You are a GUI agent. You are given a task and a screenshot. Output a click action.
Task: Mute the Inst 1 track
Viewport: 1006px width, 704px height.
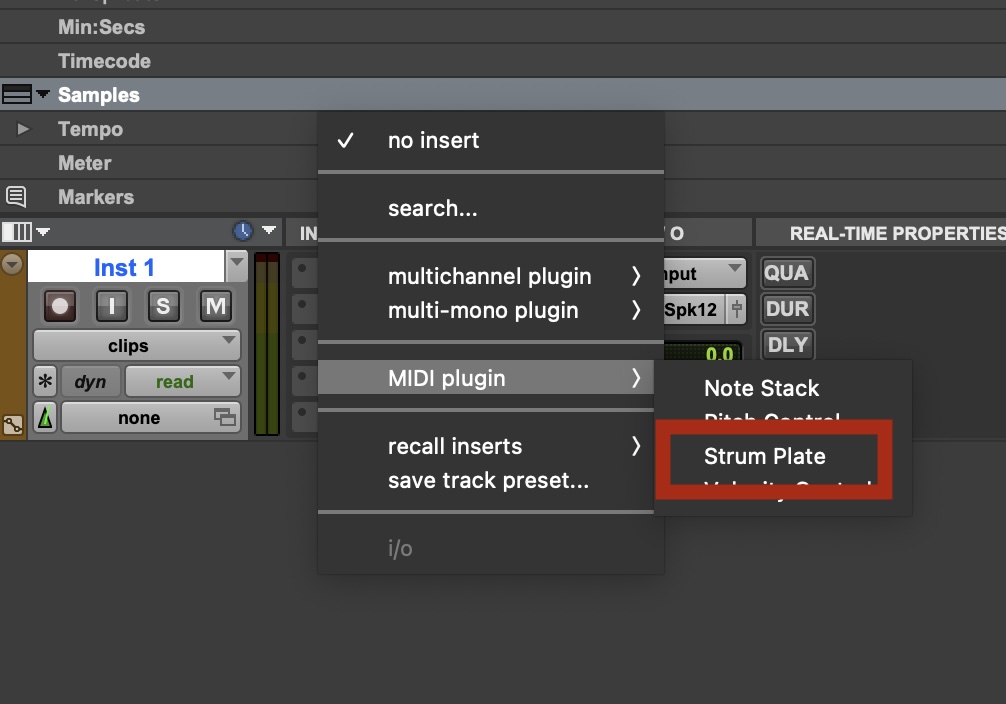point(215,307)
